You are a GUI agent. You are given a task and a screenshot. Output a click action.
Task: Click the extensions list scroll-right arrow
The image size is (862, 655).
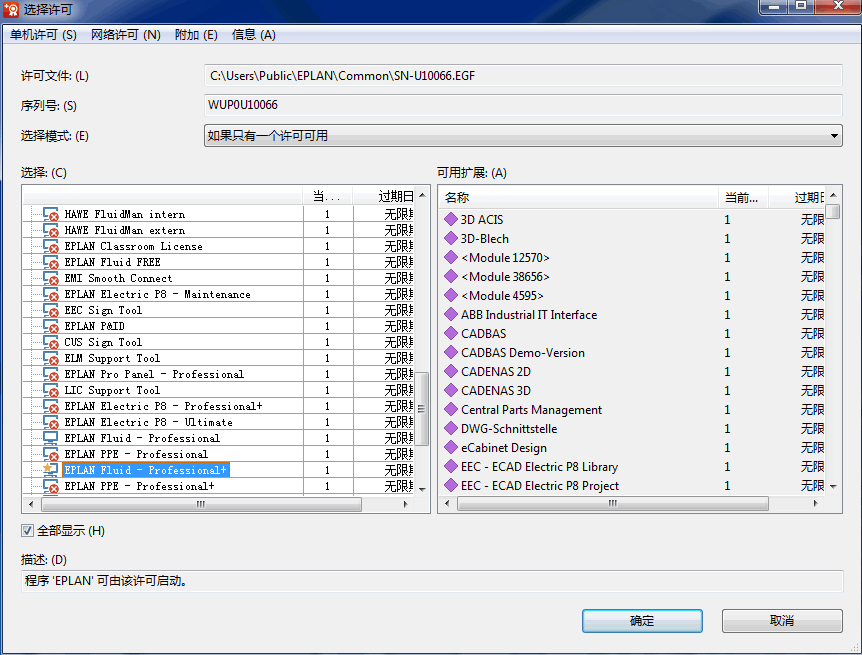click(x=816, y=503)
